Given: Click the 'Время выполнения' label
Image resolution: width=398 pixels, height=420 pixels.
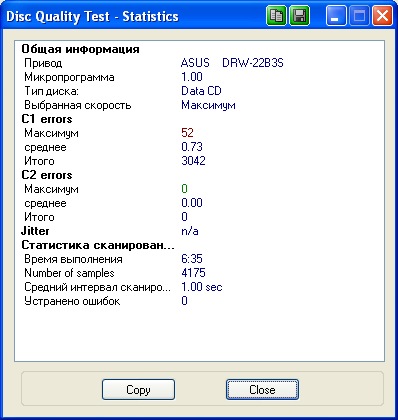Looking at the screenshot, I should [73, 259].
